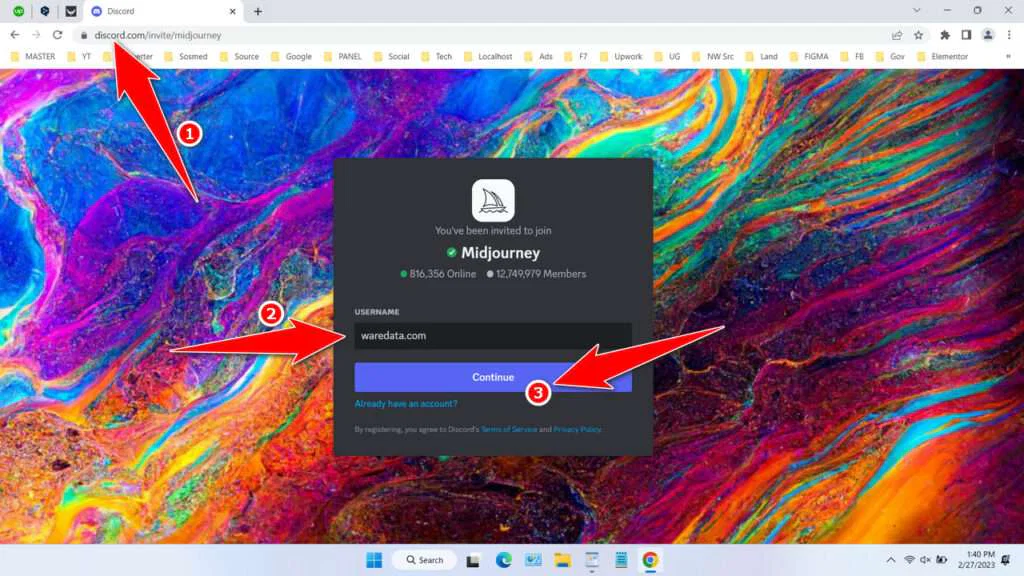Open Chrome's three-dot menu
Screen dimensions: 1024x576
pos(1009,34)
